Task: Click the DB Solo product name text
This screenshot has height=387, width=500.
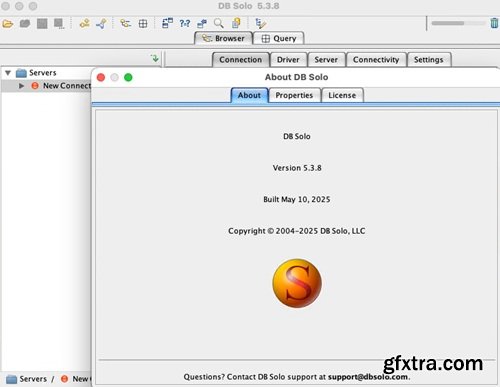Action: pos(297,136)
